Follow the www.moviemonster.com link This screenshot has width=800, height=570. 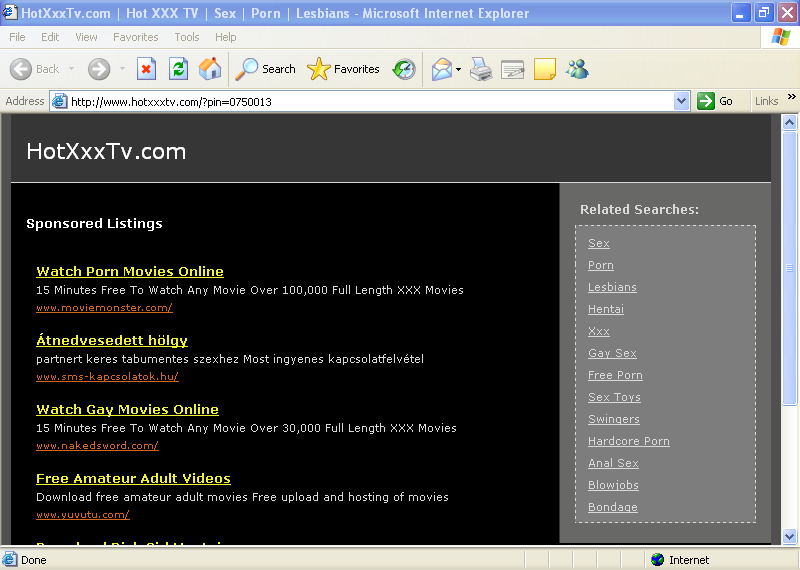coord(104,308)
